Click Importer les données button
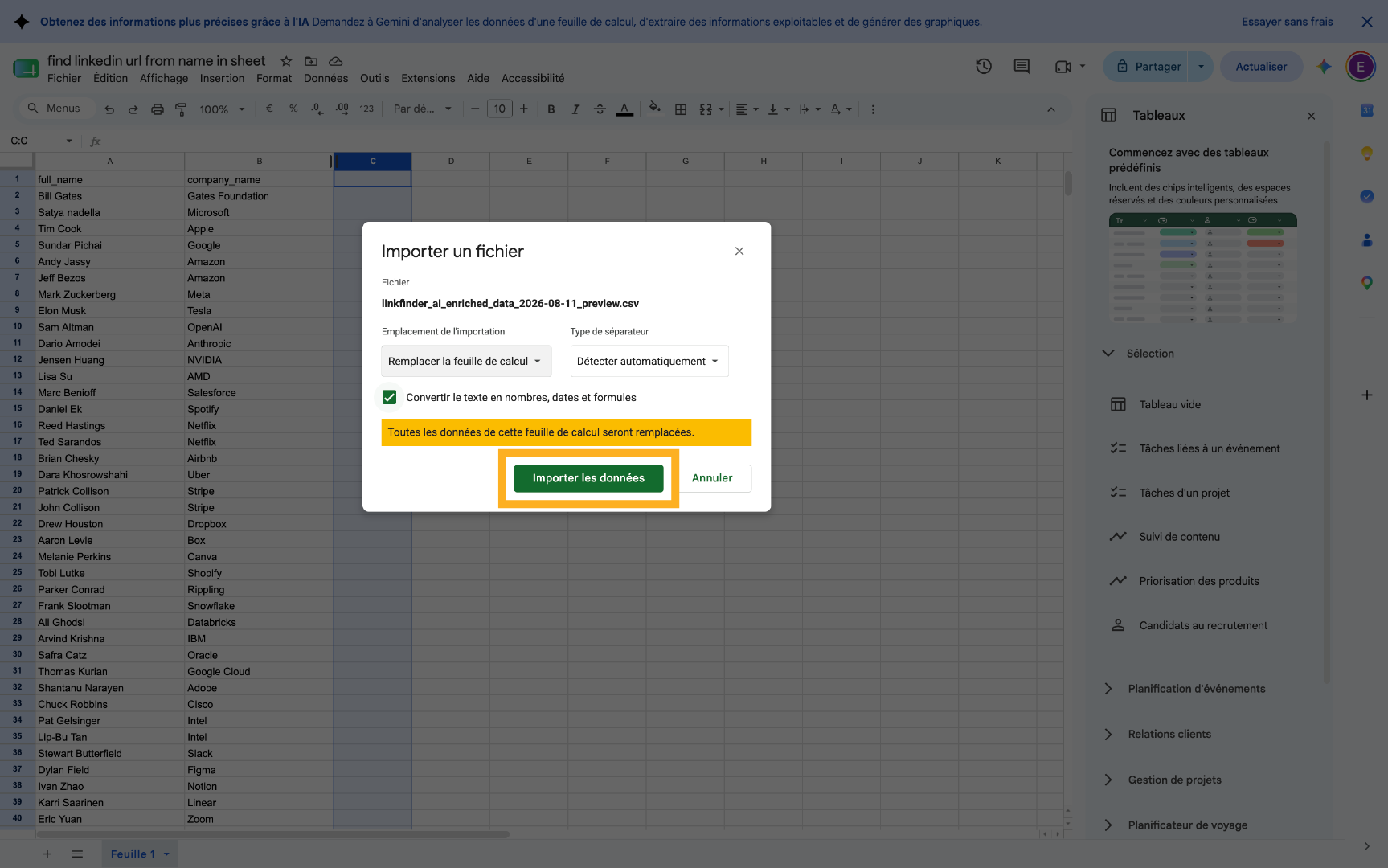The width and height of the screenshot is (1388, 868). tap(588, 478)
